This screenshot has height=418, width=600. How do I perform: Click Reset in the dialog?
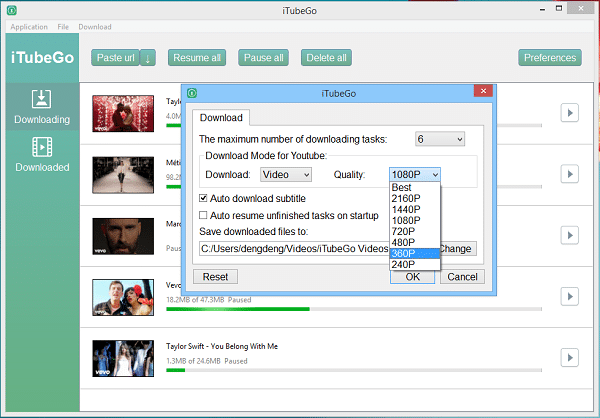pyautogui.click(x=215, y=277)
